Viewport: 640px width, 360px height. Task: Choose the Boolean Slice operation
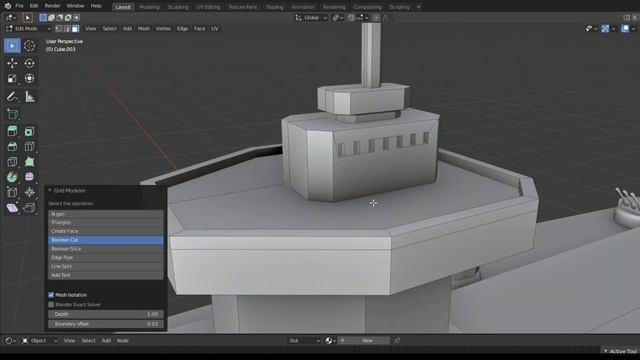[106, 249]
